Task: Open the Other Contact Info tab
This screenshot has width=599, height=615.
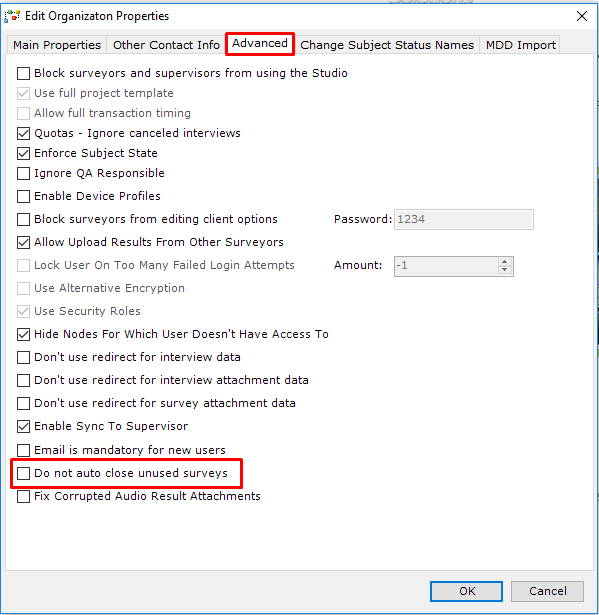Action: point(166,45)
